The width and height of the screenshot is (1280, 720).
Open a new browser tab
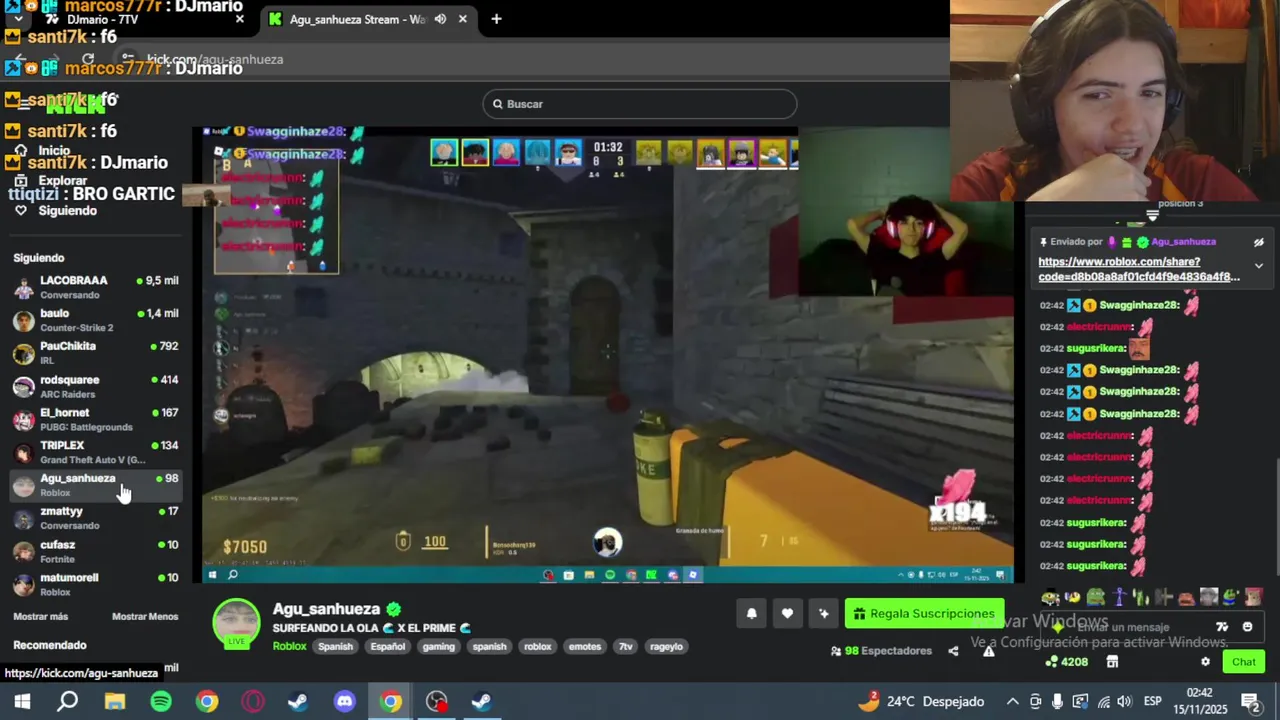pyautogui.click(x=496, y=19)
